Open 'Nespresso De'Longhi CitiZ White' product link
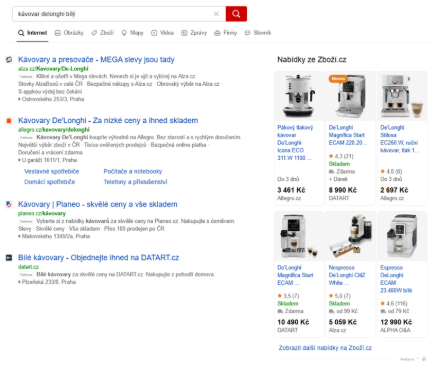The width and height of the screenshot is (438, 369). click(347, 275)
